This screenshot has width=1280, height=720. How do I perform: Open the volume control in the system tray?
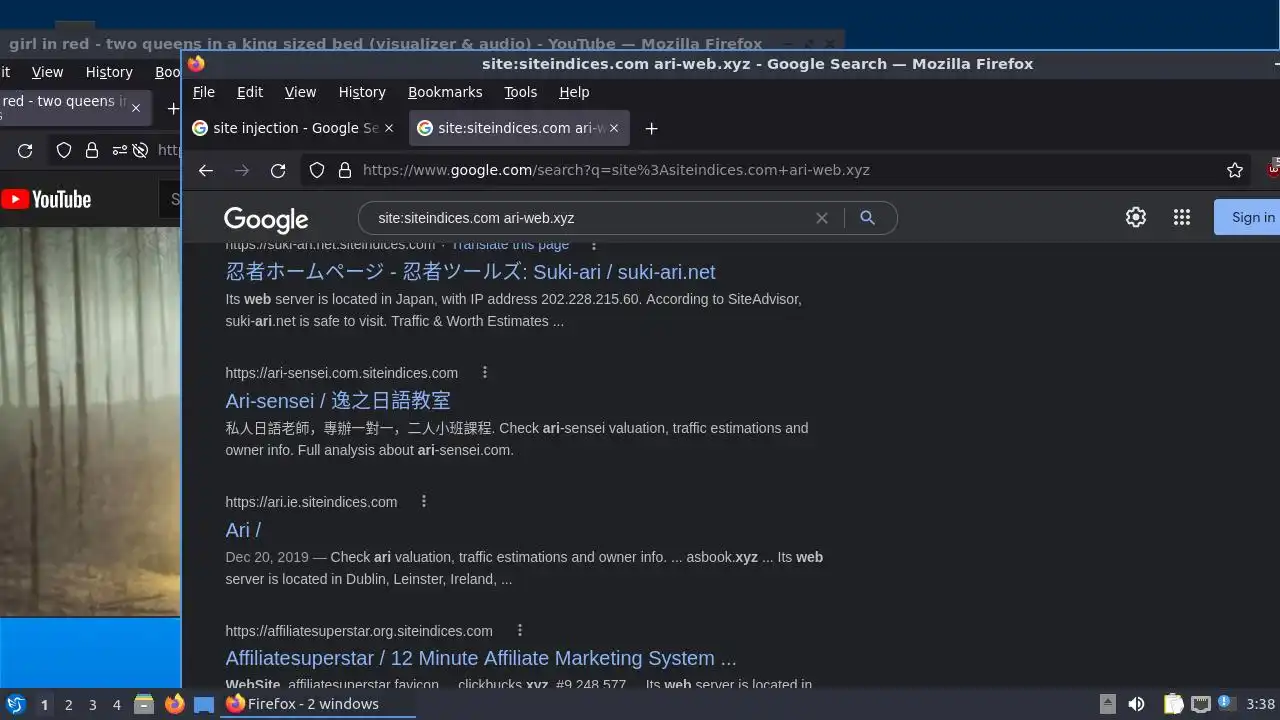pyautogui.click(x=1136, y=704)
